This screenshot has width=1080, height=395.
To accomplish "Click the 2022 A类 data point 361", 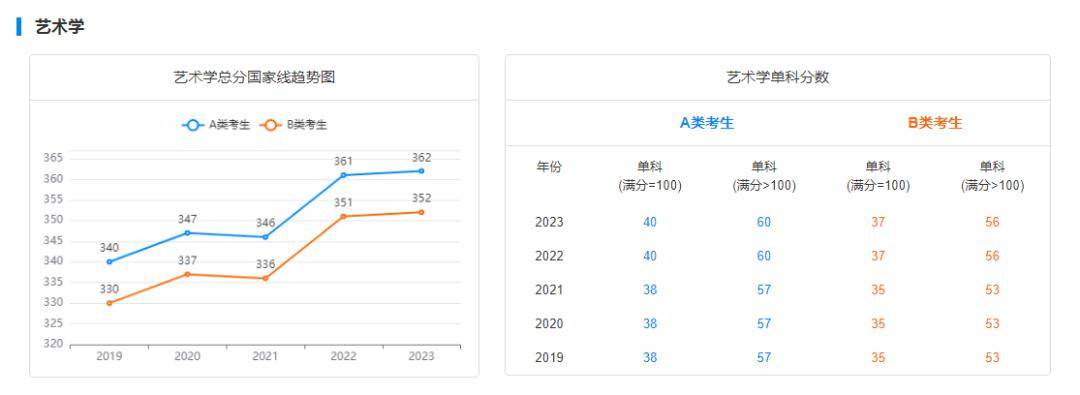I will pyautogui.click(x=344, y=175).
